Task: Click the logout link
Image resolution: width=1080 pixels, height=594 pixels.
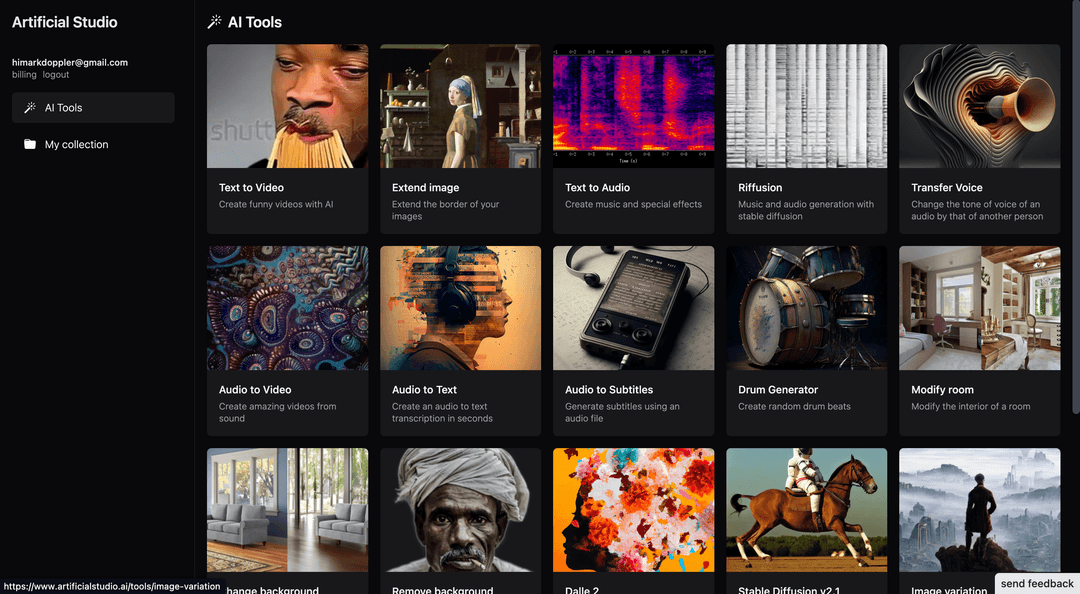Action: (56, 75)
